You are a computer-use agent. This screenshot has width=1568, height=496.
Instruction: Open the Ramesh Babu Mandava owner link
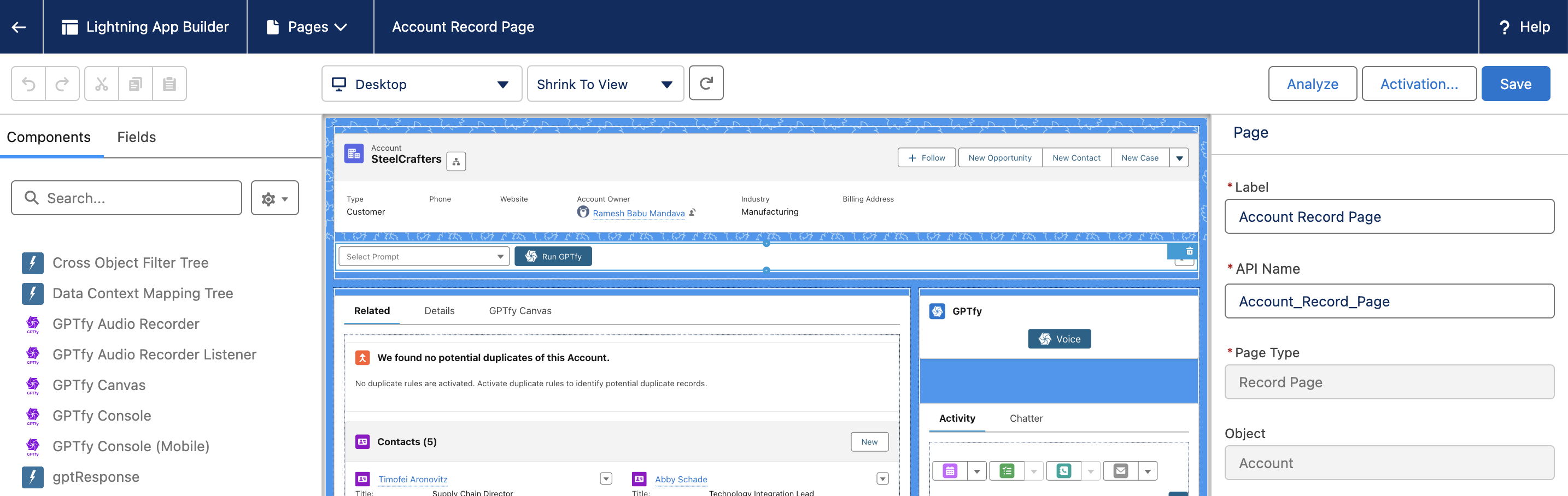639,214
